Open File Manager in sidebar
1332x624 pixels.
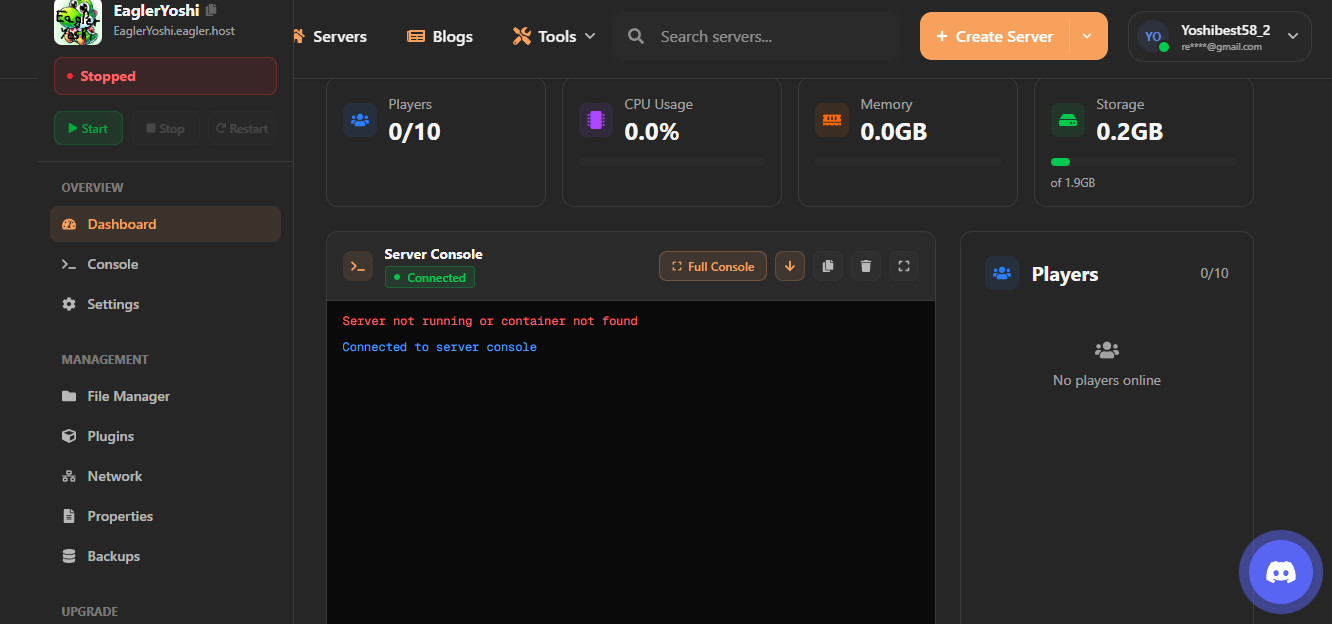pyautogui.click(x=128, y=396)
